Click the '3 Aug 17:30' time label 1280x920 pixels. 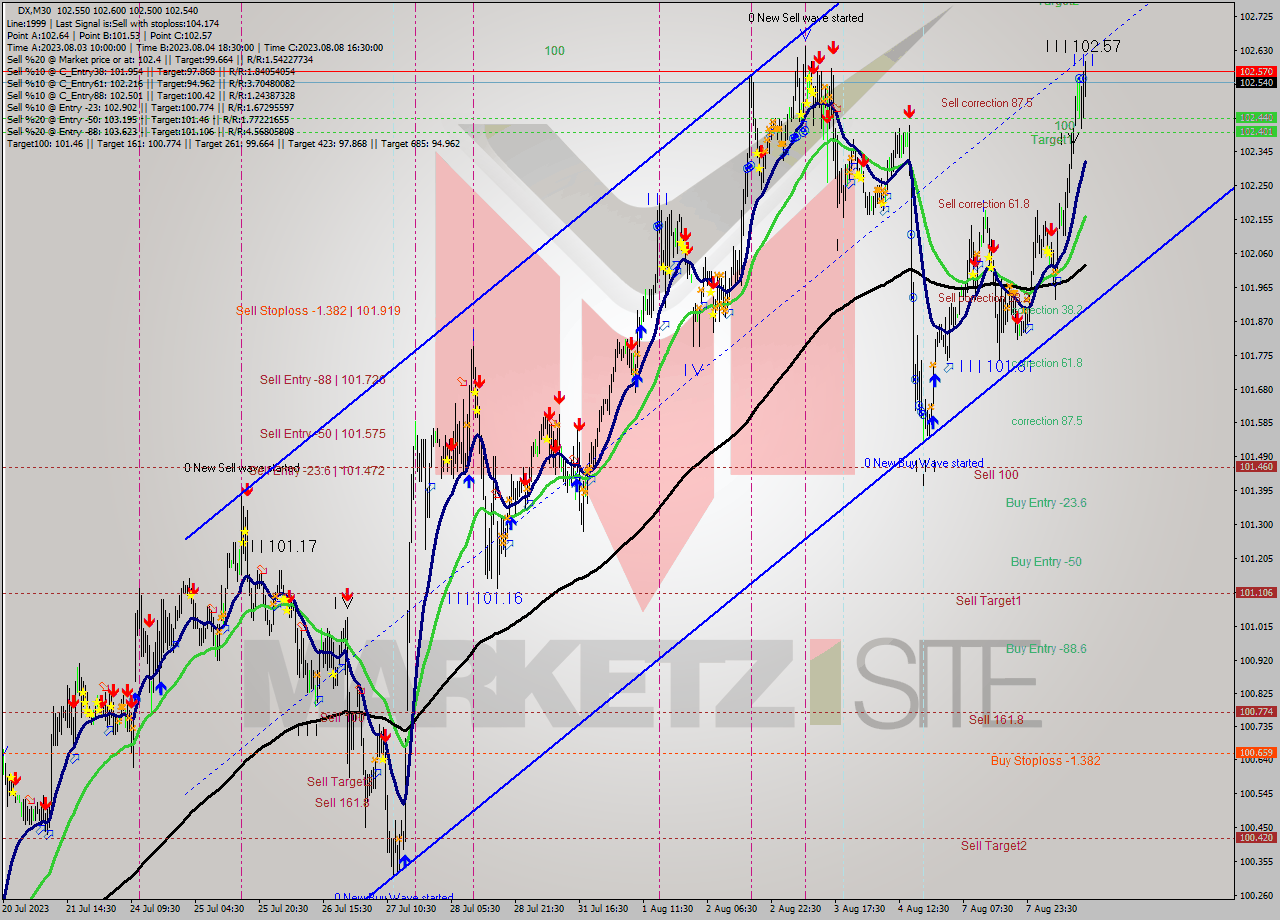click(860, 909)
